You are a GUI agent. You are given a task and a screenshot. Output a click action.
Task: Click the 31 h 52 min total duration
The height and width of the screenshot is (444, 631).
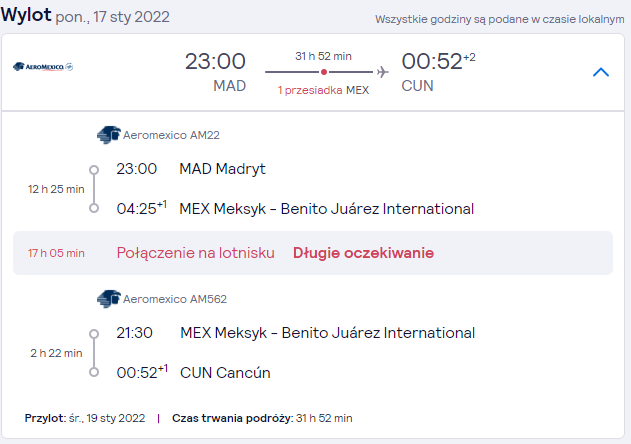(324, 56)
